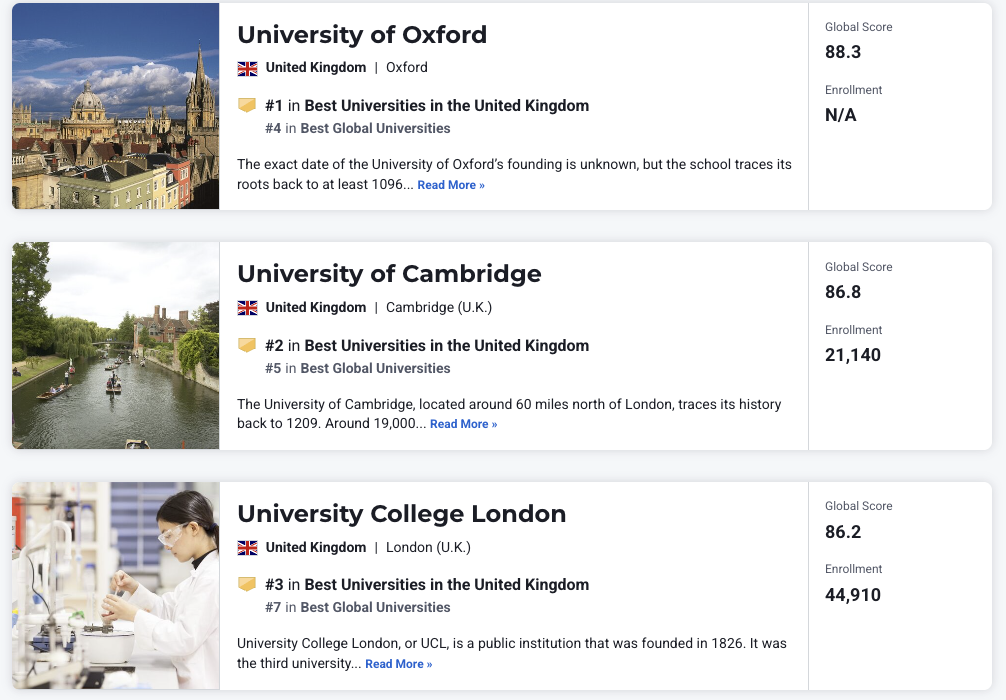1006x700 pixels.
Task: Click the UK flag icon beside Oxford
Action: click(247, 68)
